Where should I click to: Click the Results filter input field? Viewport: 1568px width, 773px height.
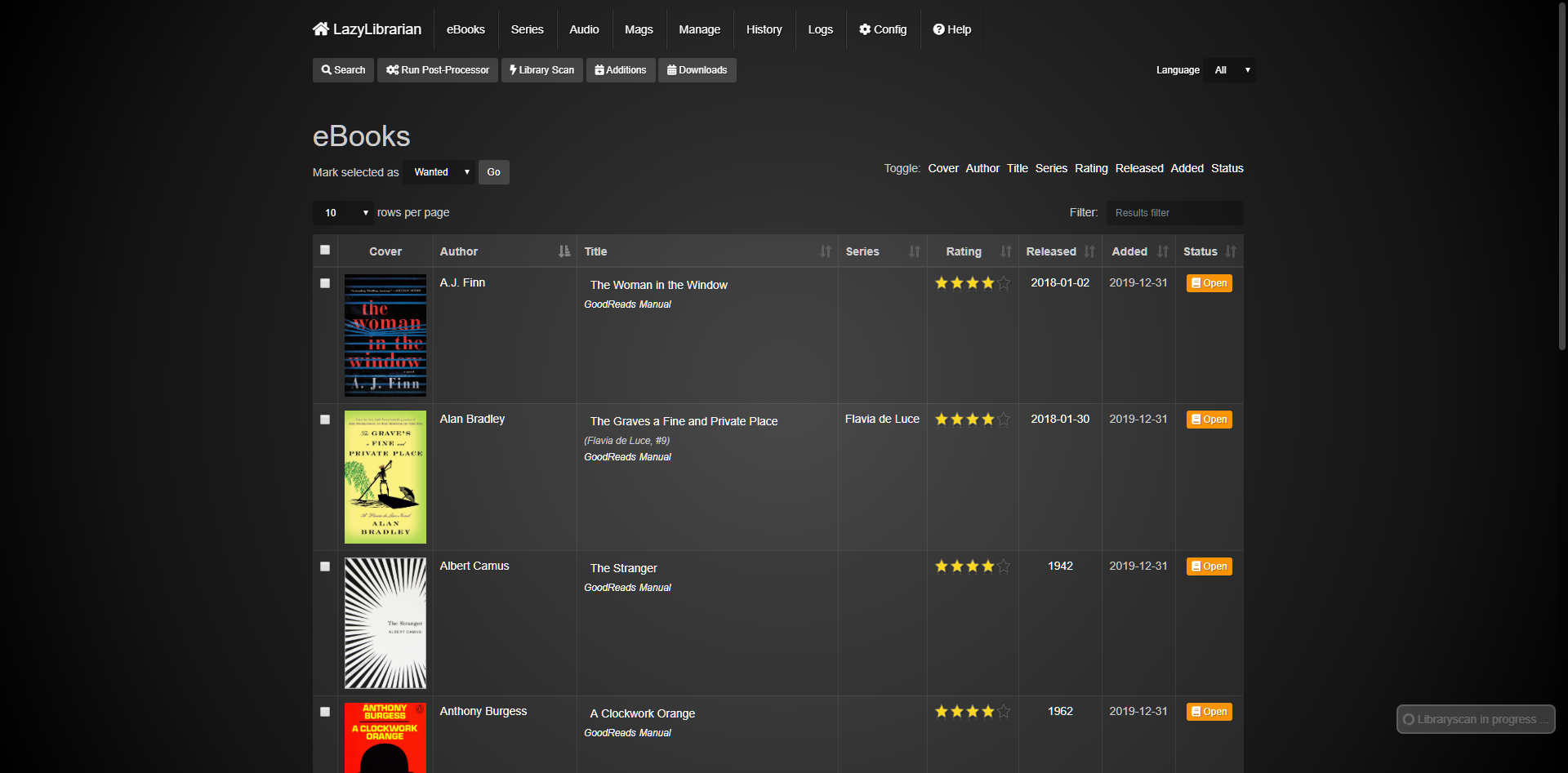[x=1174, y=213]
